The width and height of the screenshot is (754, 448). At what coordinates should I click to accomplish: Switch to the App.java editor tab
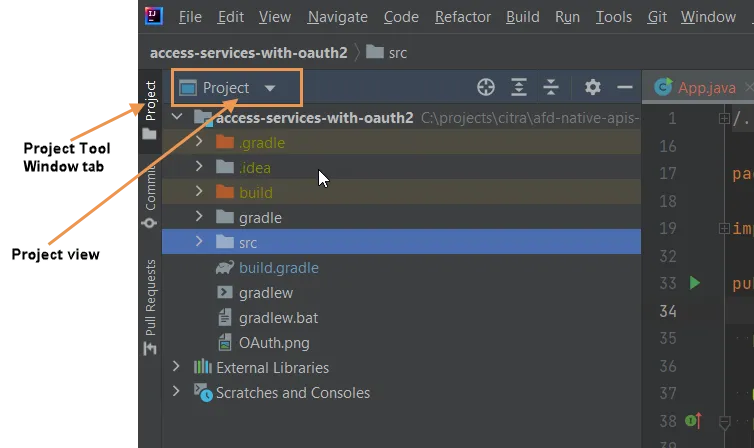coord(698,87)
